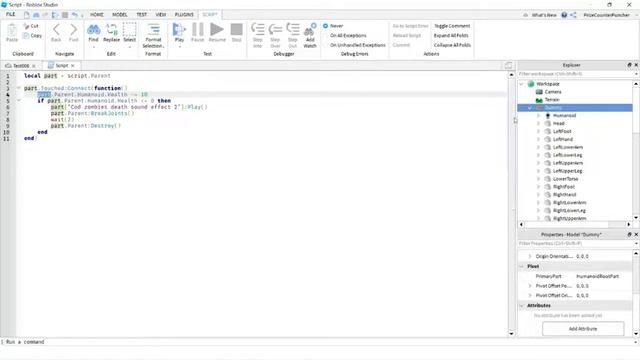Collapse the Workspace tree node

pyautogui.click(x=521, y=84)
